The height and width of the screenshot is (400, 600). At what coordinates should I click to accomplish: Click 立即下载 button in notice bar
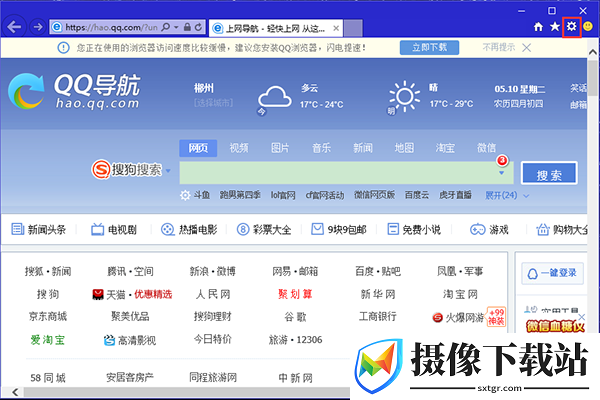pos(429,47)
